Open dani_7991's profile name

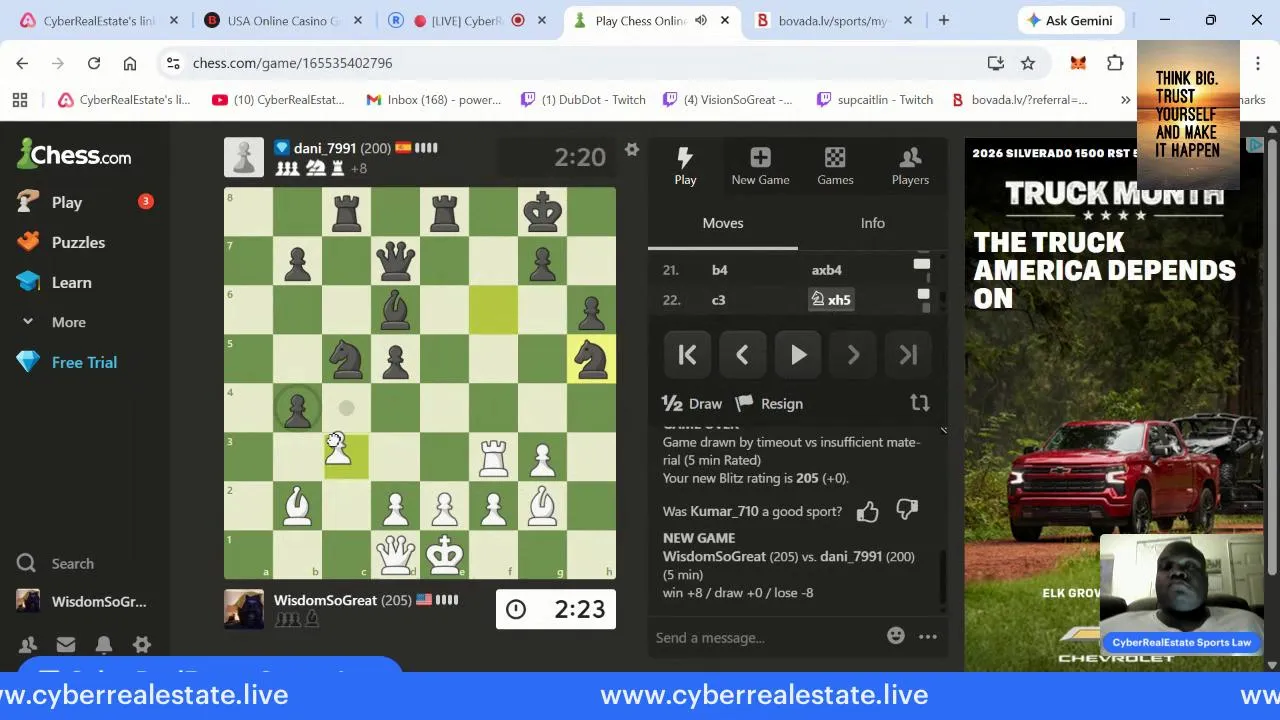[325, 148]
